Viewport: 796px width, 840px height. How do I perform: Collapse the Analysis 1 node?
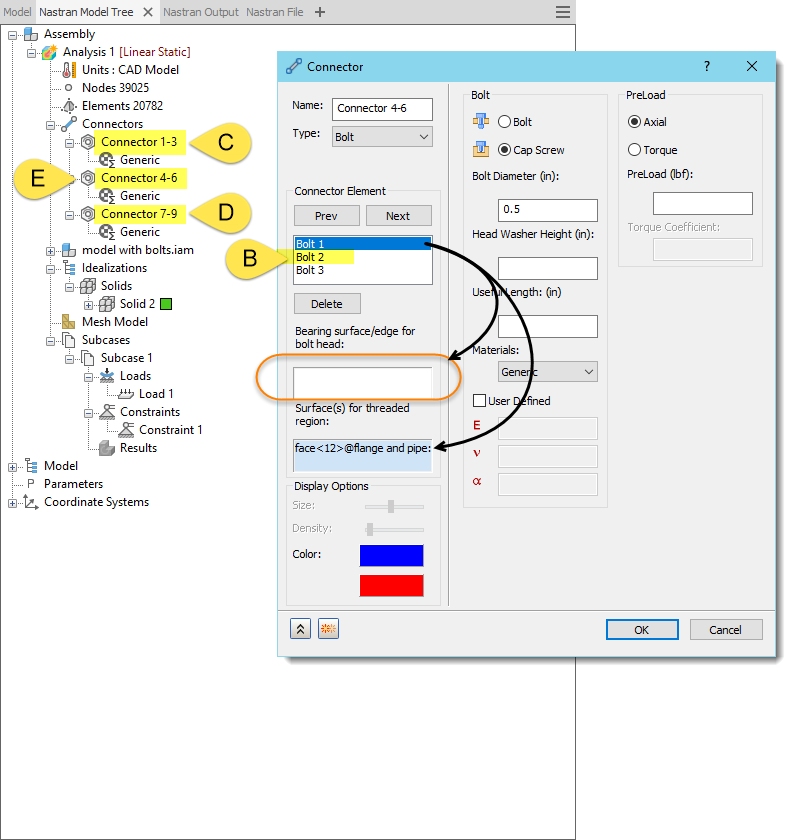[32, 53]
